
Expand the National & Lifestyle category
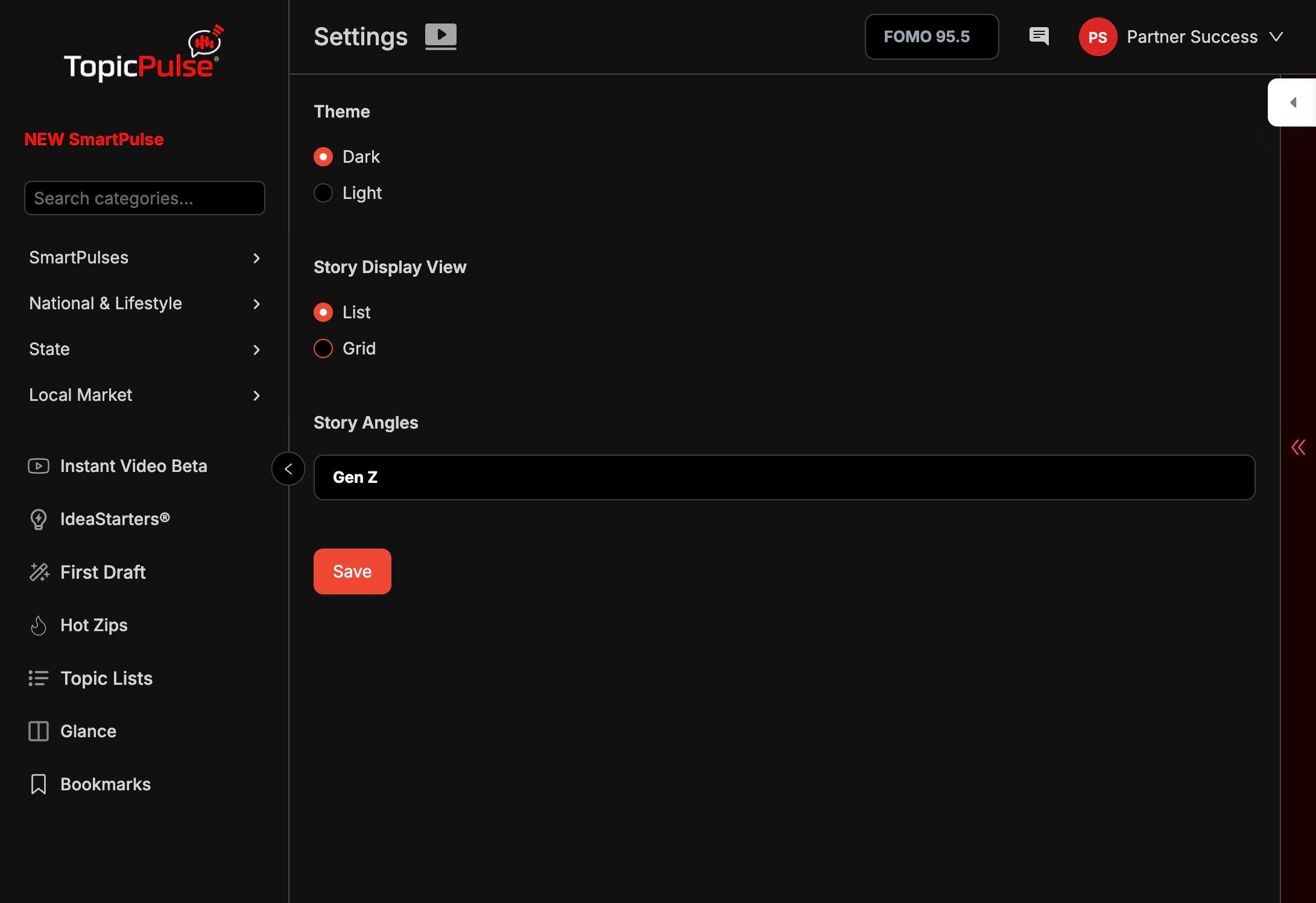pyautogui.click(x=144, y=303)
